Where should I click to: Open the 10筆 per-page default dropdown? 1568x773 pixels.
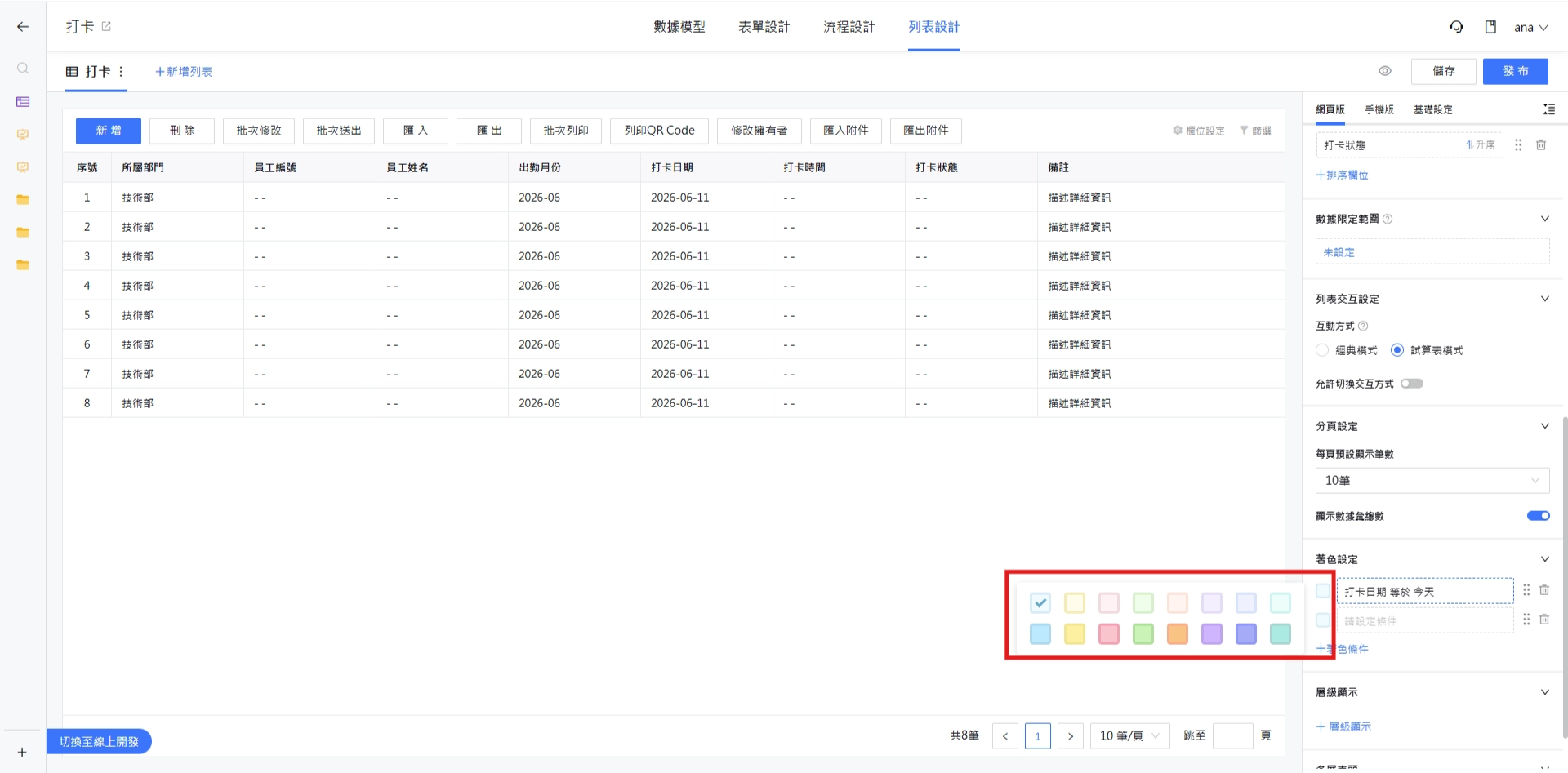1432,481
